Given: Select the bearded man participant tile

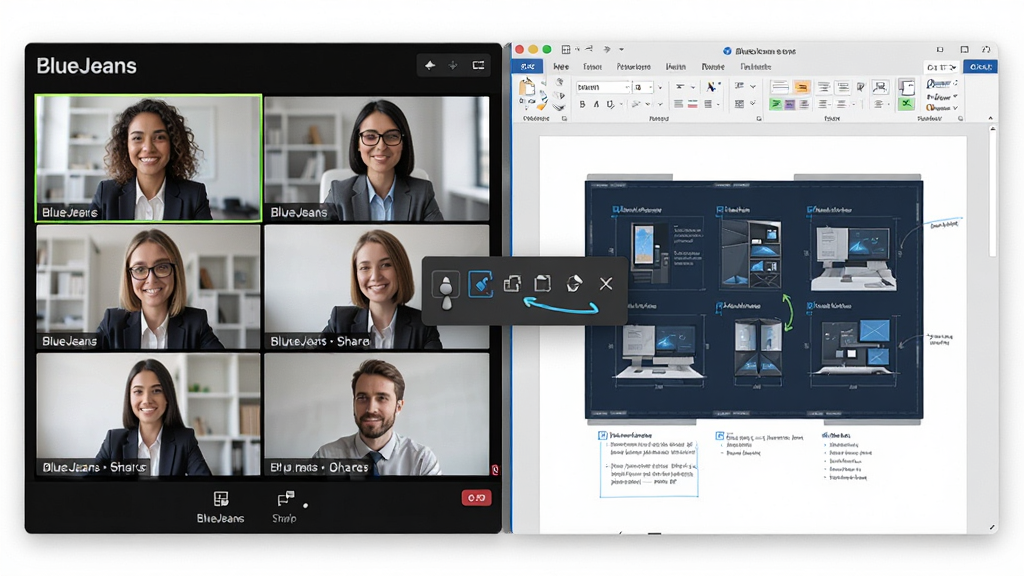Looking at the screenshot, I should pos(377,414).
